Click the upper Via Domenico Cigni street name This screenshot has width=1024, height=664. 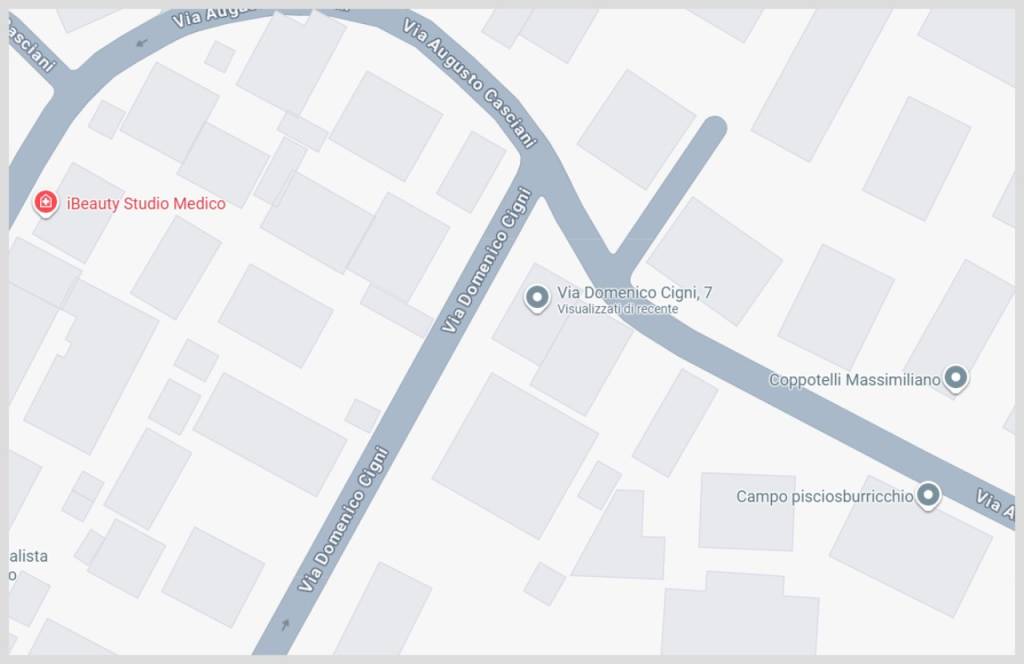pos(487,260)
